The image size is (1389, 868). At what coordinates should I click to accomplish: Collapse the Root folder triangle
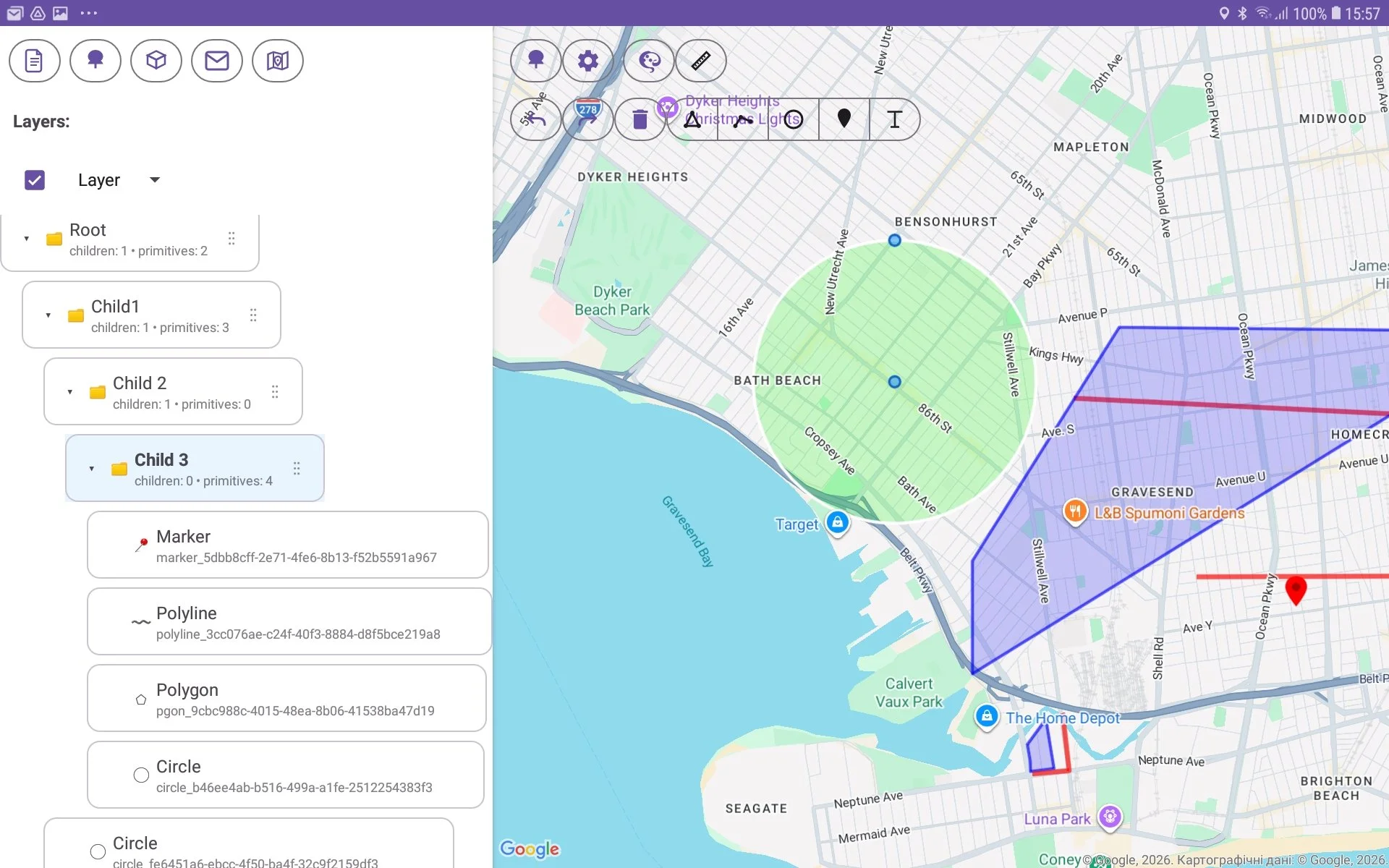coord(27,239)
